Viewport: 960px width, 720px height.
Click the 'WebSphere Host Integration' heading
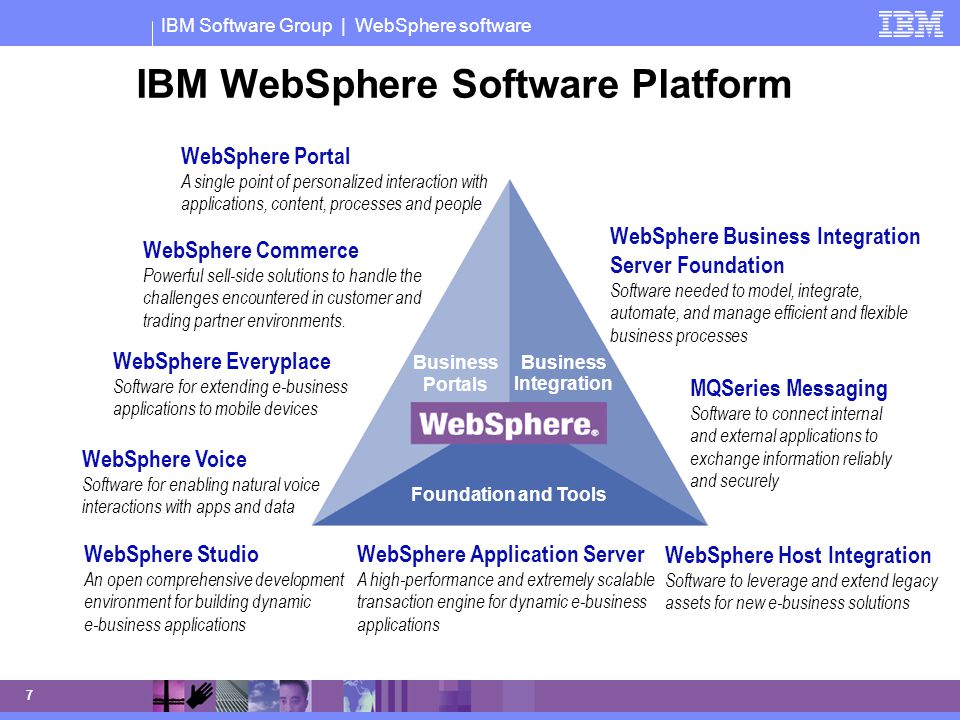point(798,555)
